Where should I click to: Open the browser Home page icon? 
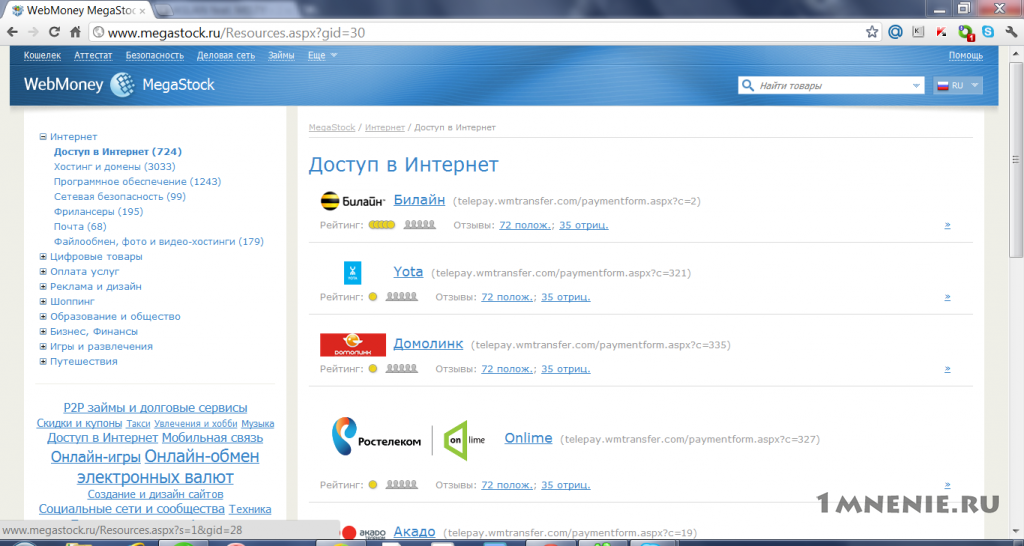tap(75, 32)
